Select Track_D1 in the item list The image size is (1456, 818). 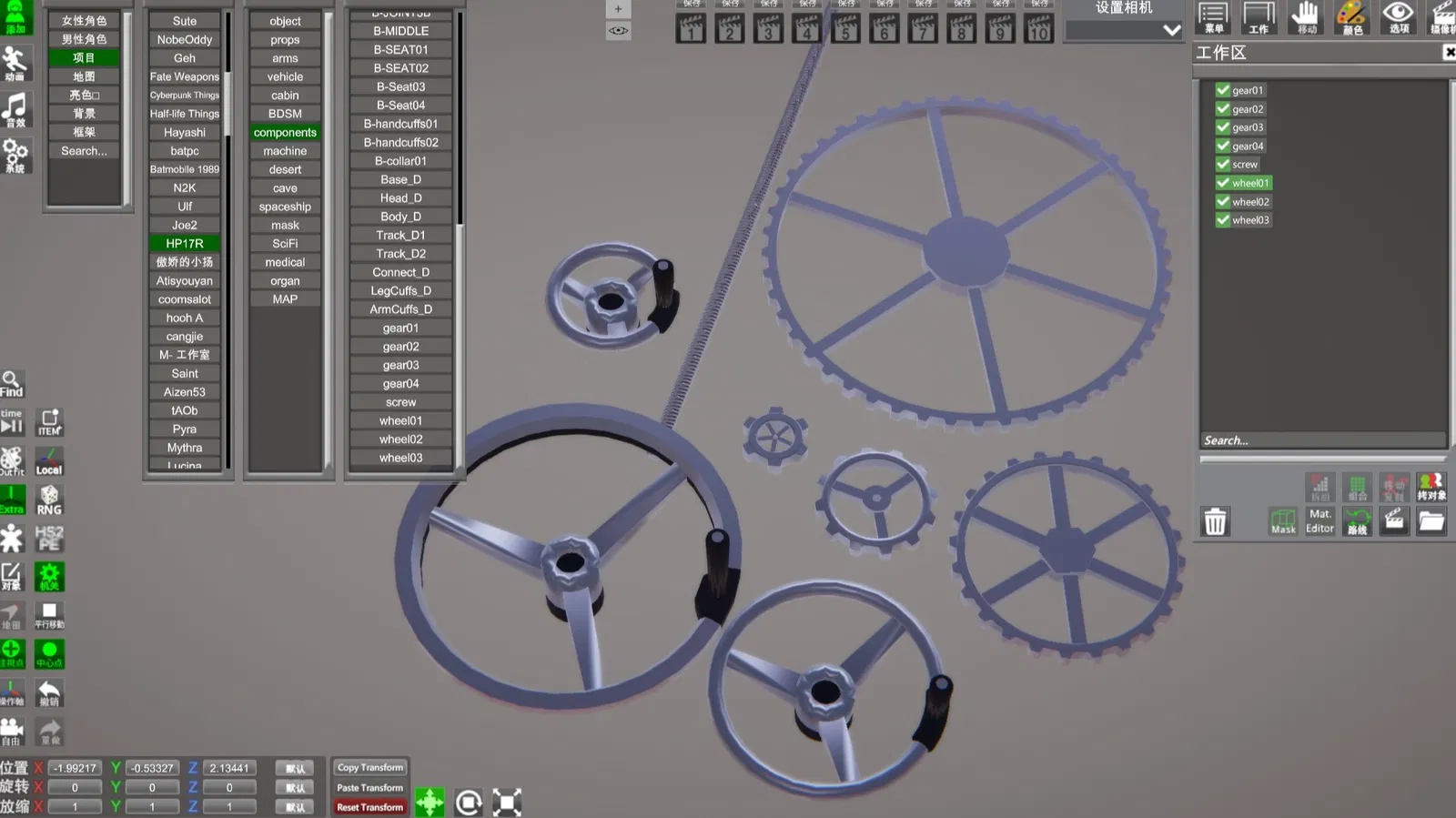click(400, 235)
